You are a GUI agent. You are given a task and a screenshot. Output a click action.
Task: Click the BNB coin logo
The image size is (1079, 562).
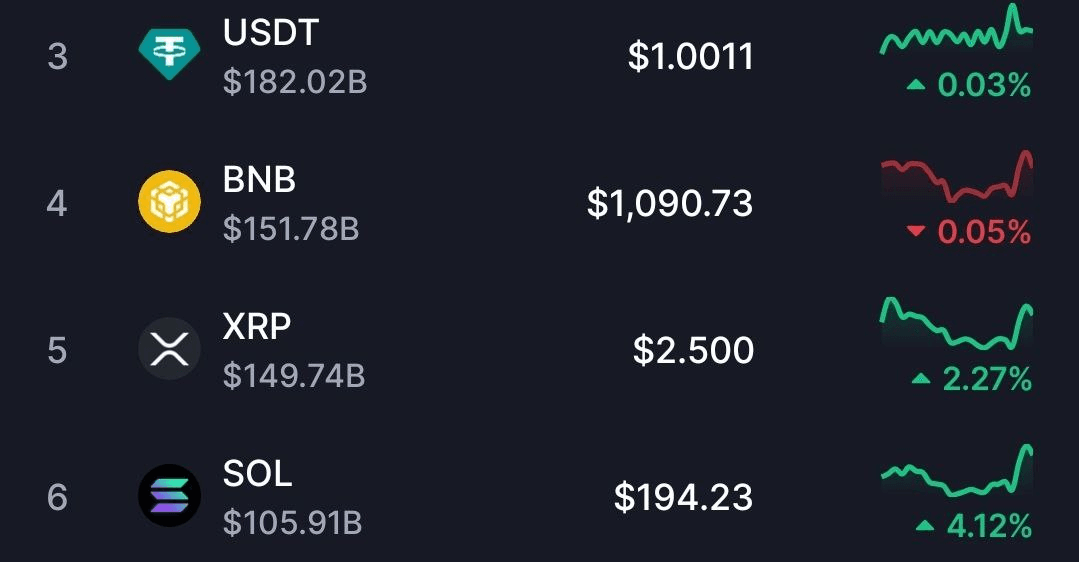tap(169, 203)
